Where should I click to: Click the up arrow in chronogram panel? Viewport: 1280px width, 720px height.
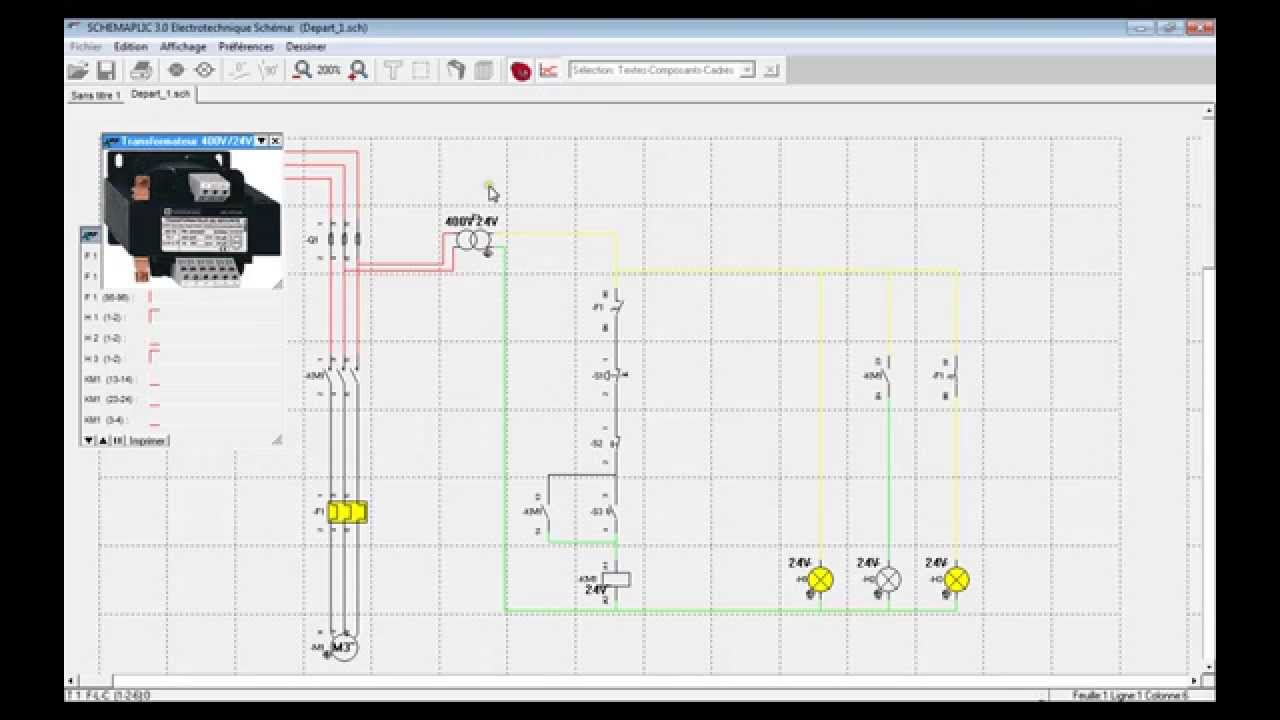tap(103, 440)
